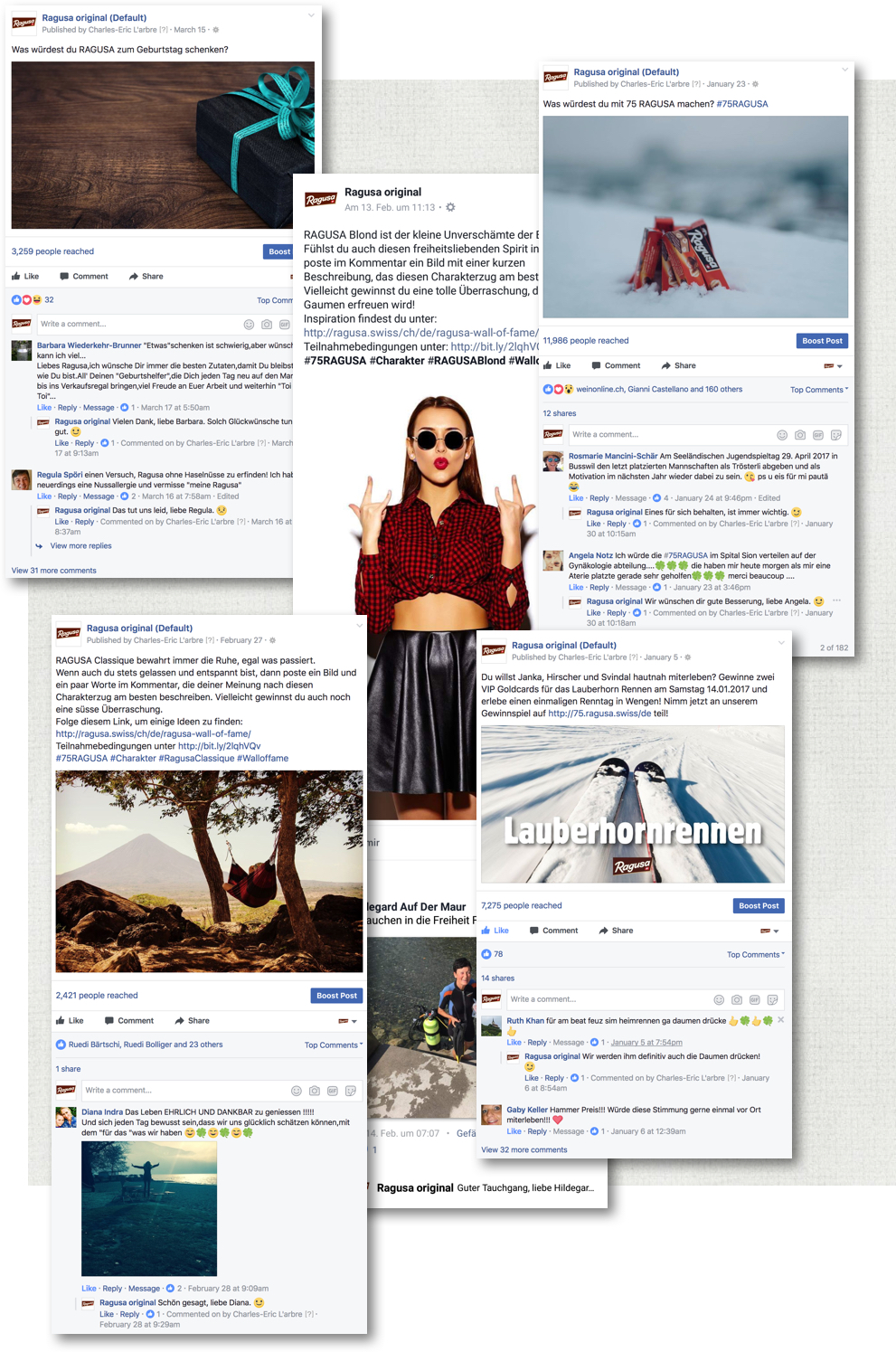Open the hammock under tree photo
Image resolution: width=896 pixels, height=1352 pixels.
(209, 872)
